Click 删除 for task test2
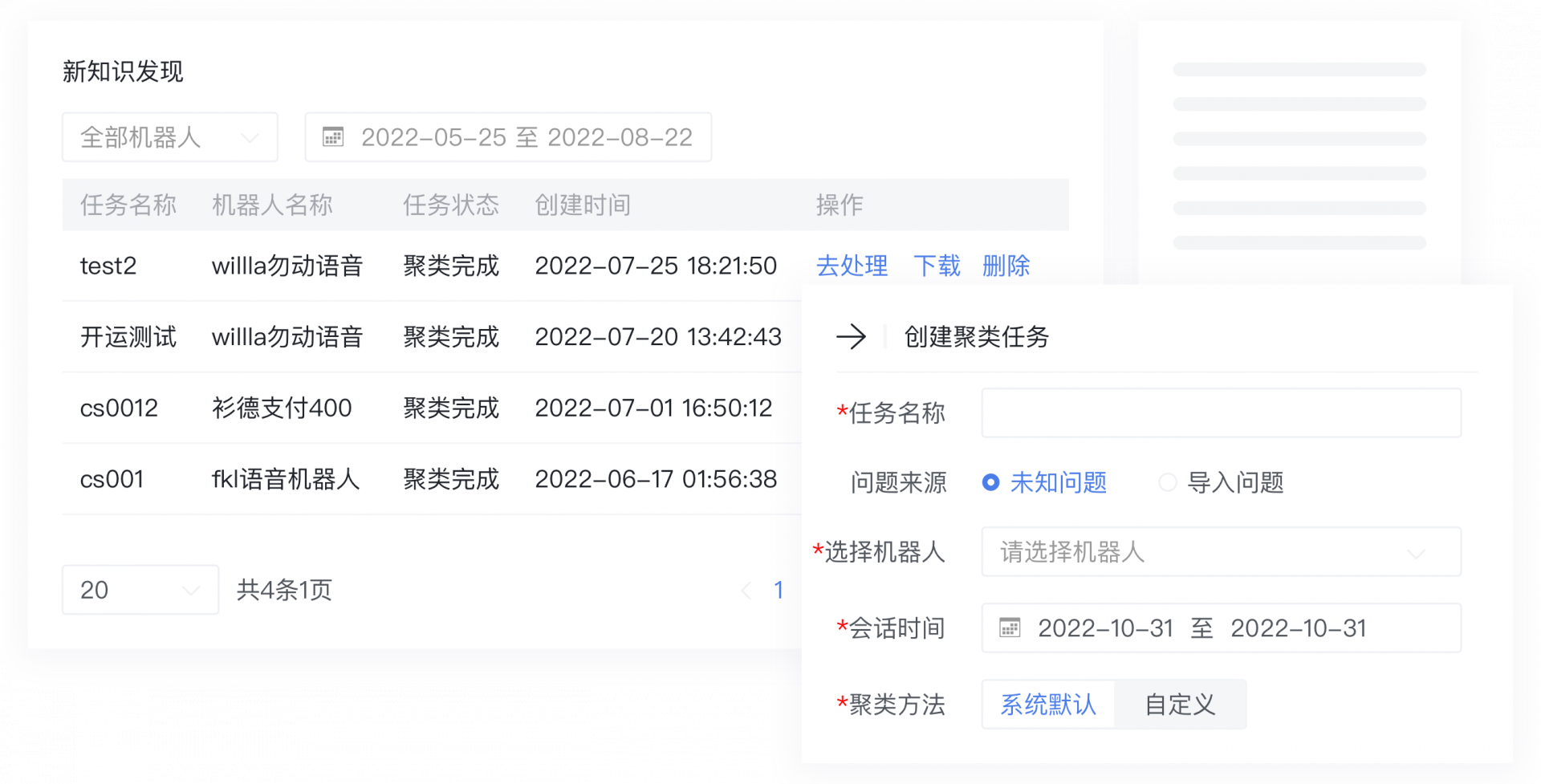Viewport: 1541px width, 784px height. 1006,266
